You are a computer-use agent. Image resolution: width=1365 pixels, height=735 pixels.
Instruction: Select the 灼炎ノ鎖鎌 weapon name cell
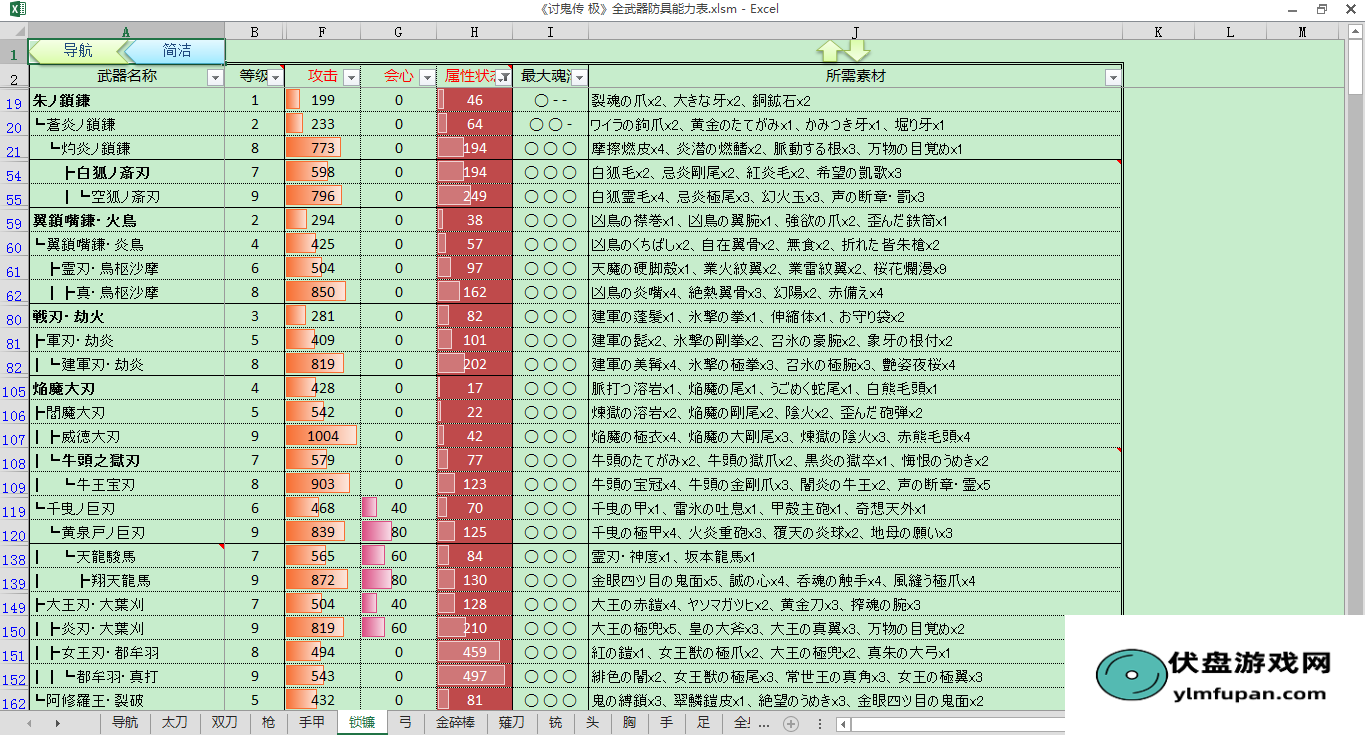[x=126, y=148]
